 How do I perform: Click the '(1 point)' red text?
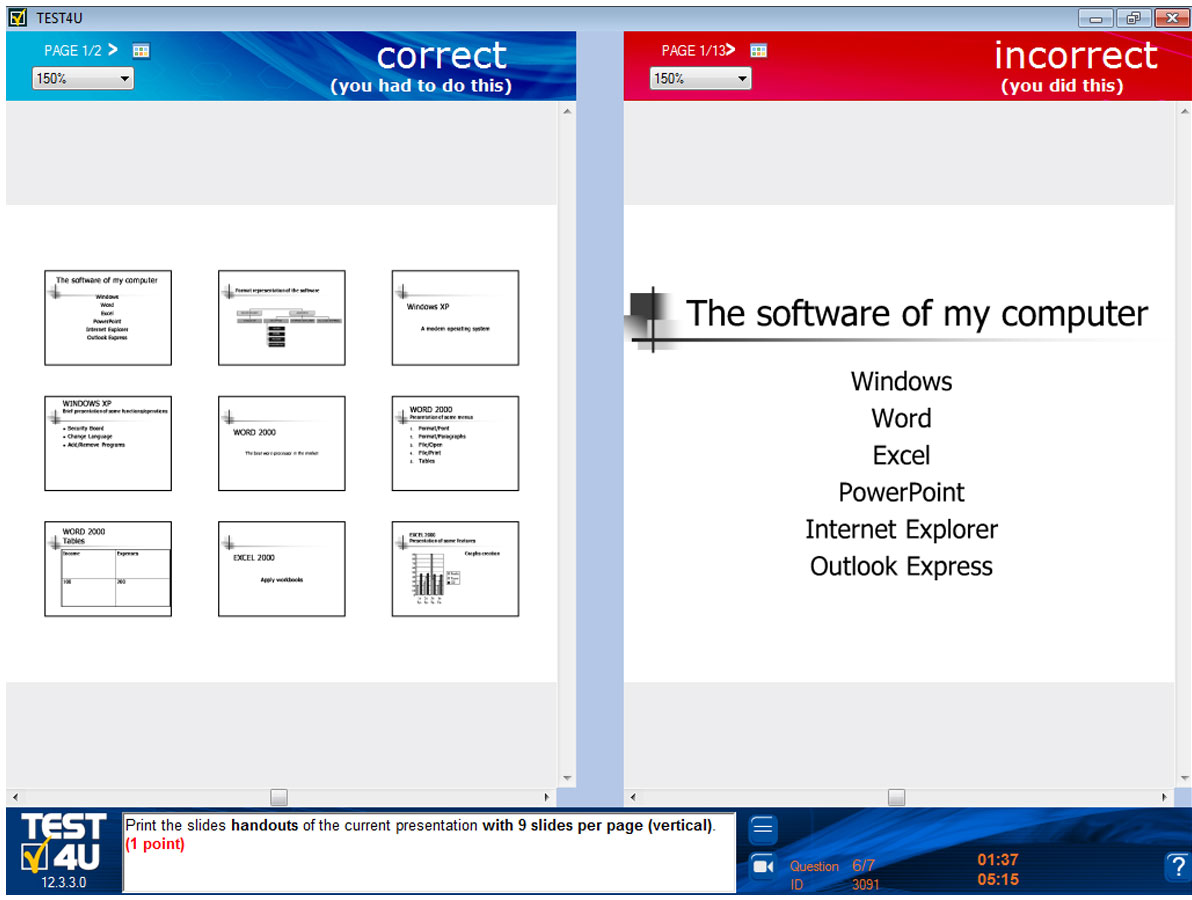point(155,844)
